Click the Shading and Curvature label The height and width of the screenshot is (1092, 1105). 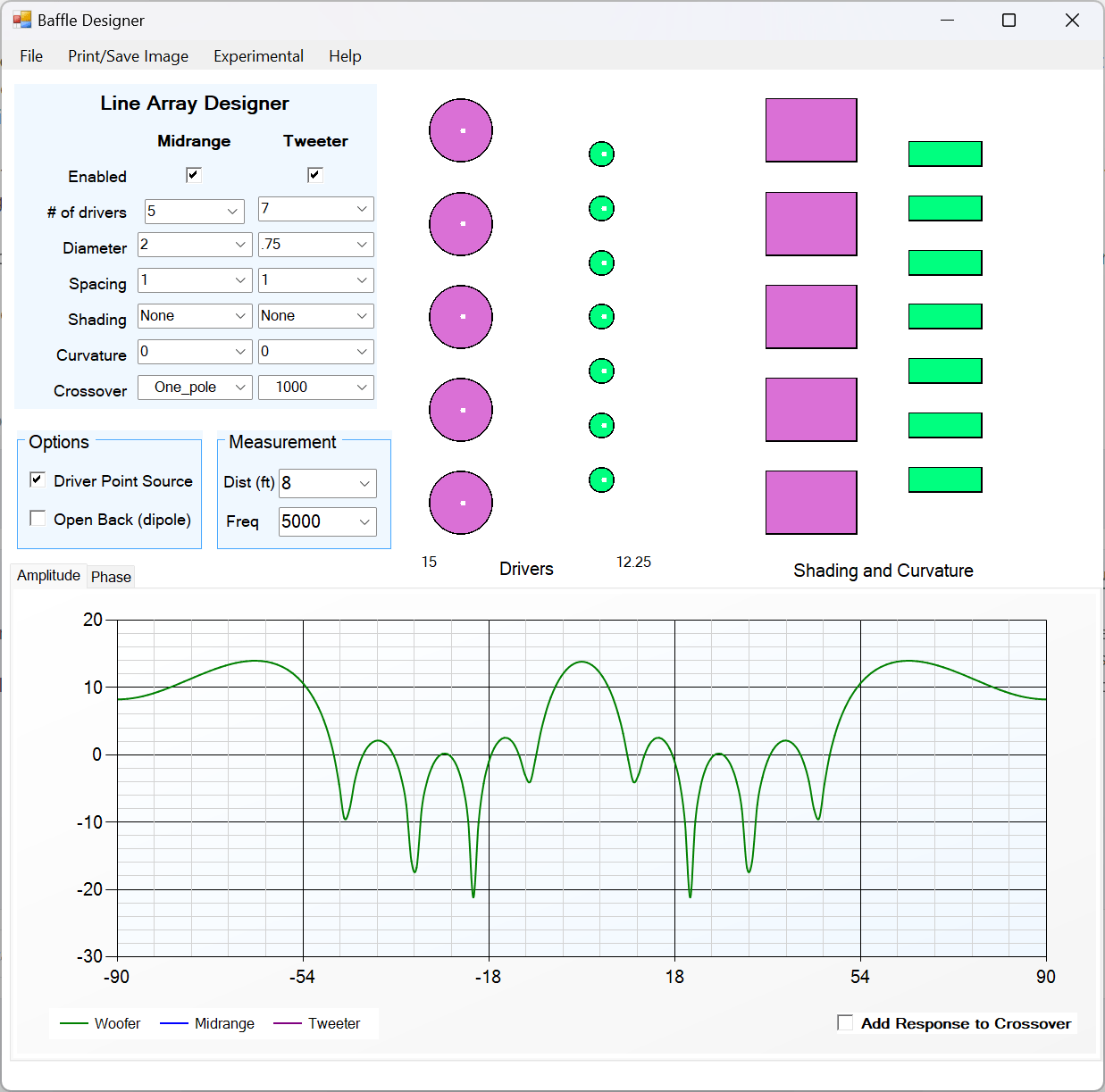(x=883, y=571)
